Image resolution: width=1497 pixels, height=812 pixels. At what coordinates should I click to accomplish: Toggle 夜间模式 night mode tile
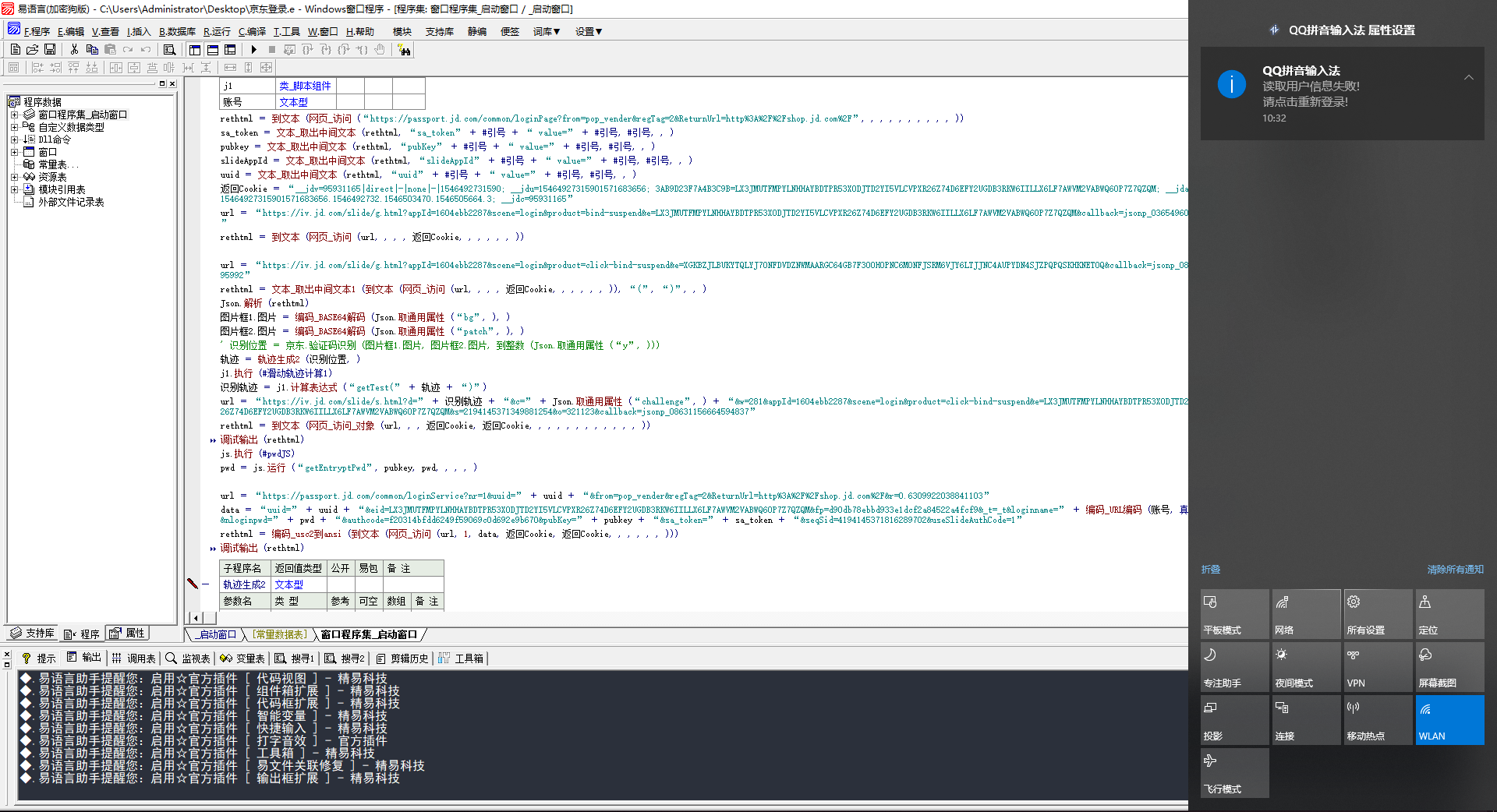[1306, 667]
